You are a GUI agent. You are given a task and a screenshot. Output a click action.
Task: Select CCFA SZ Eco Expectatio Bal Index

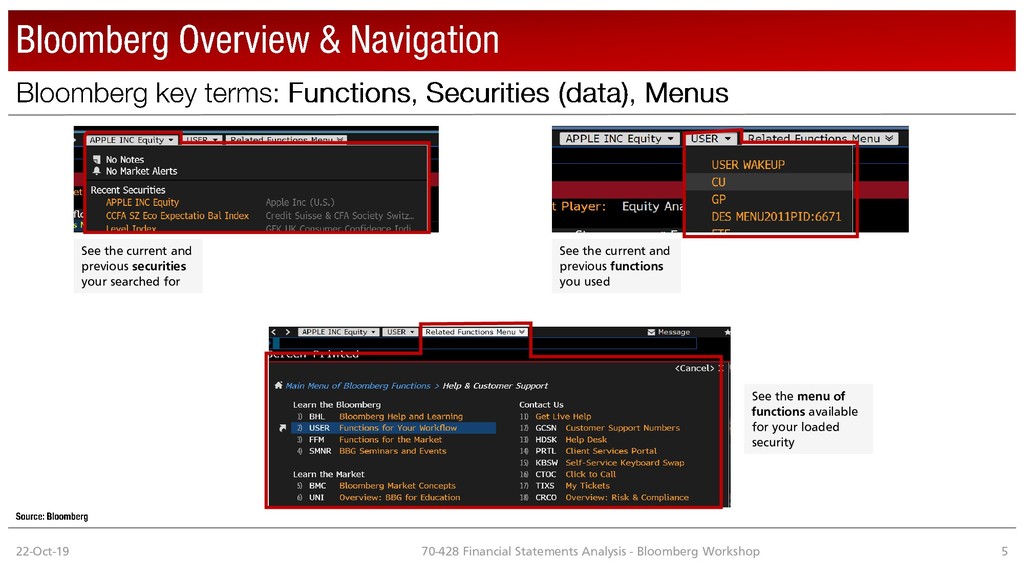(x=177, y=216)
